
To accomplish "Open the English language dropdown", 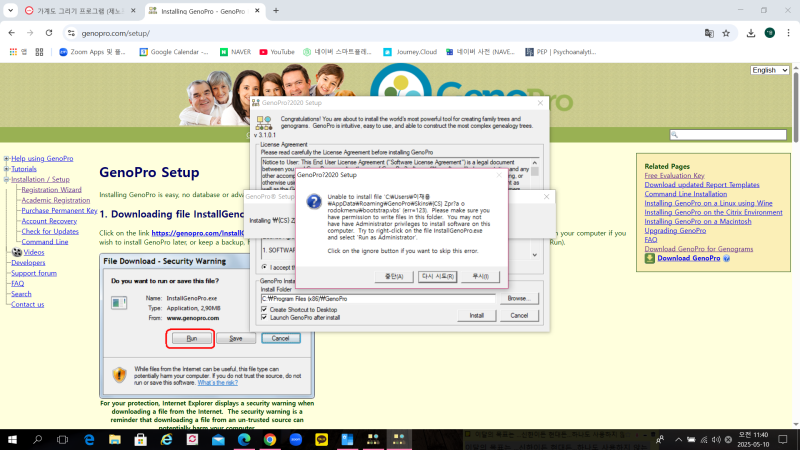I will click(770, 70).
